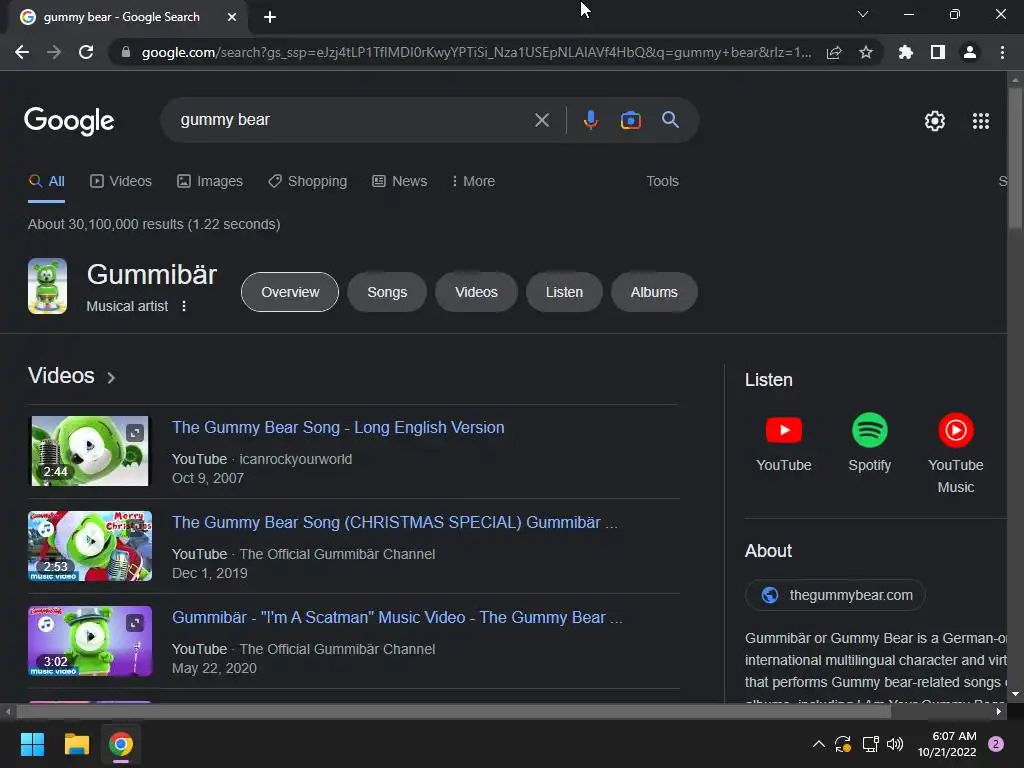Viewport: 1024px width, 768px height.
Task: Bookmark this page with the star
Action: tap(866, 52)
